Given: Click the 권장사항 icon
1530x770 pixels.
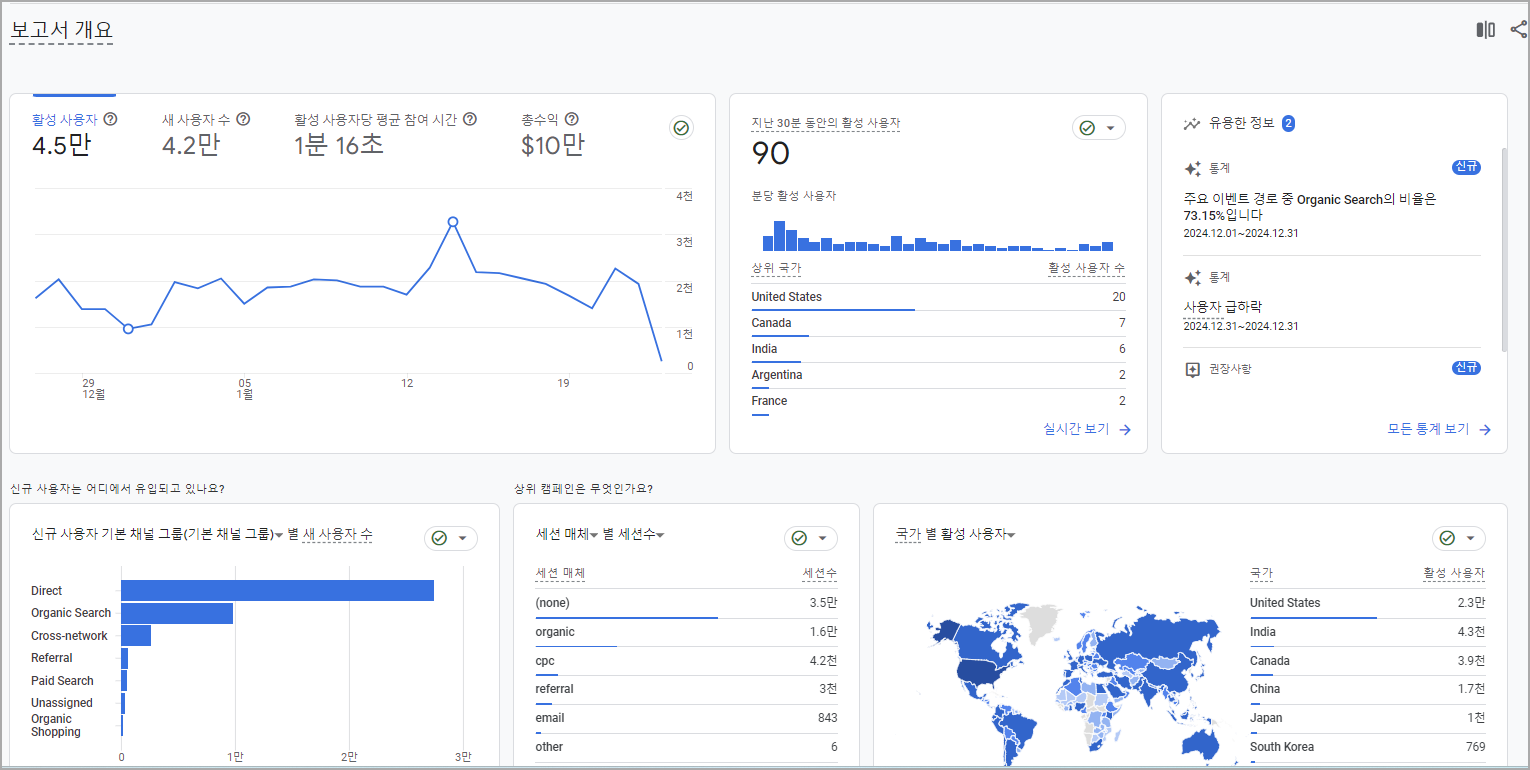Looking at the screenshot, I should tap(1192, 369).
